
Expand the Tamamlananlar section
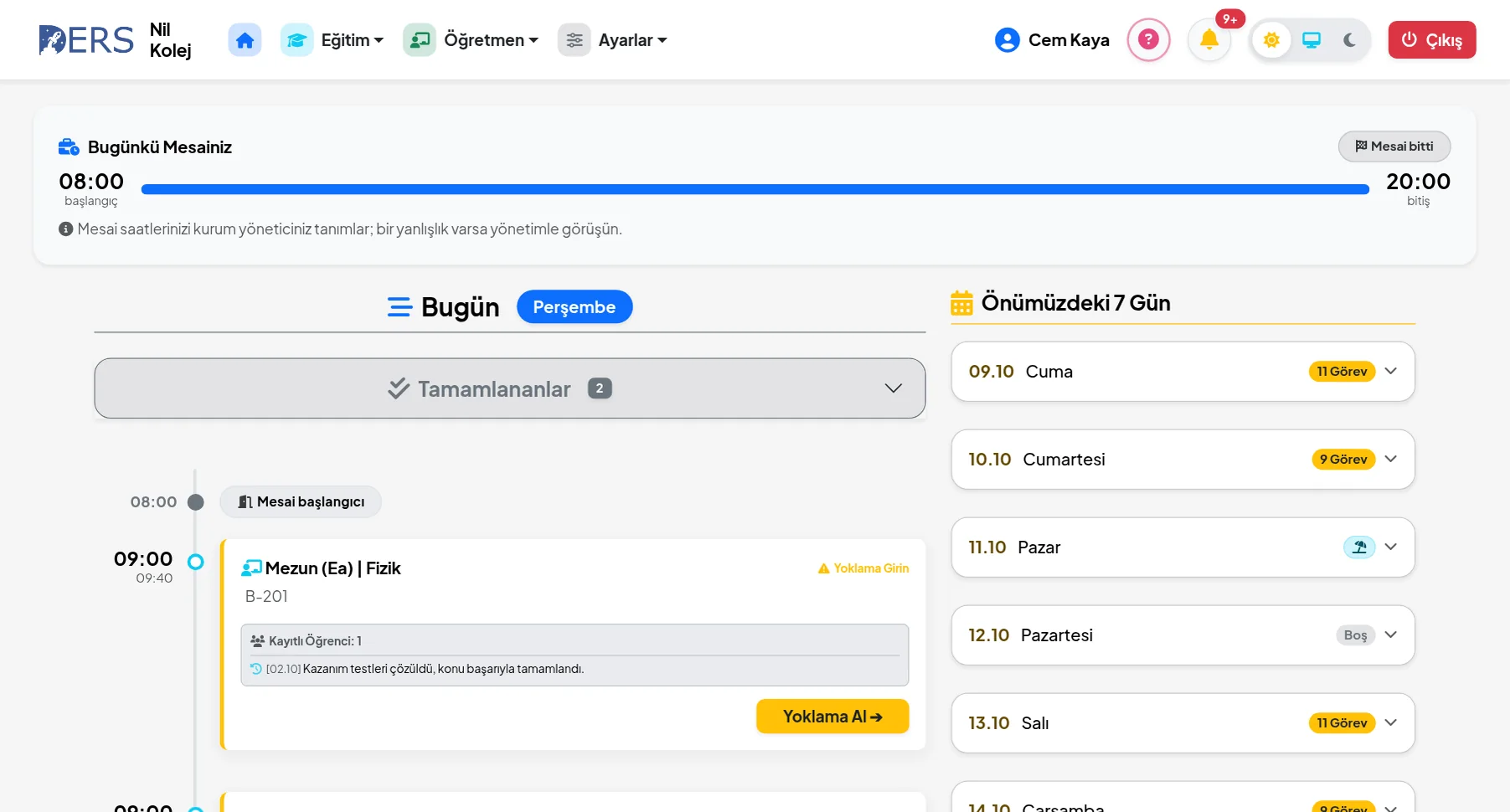pos(509,388)
